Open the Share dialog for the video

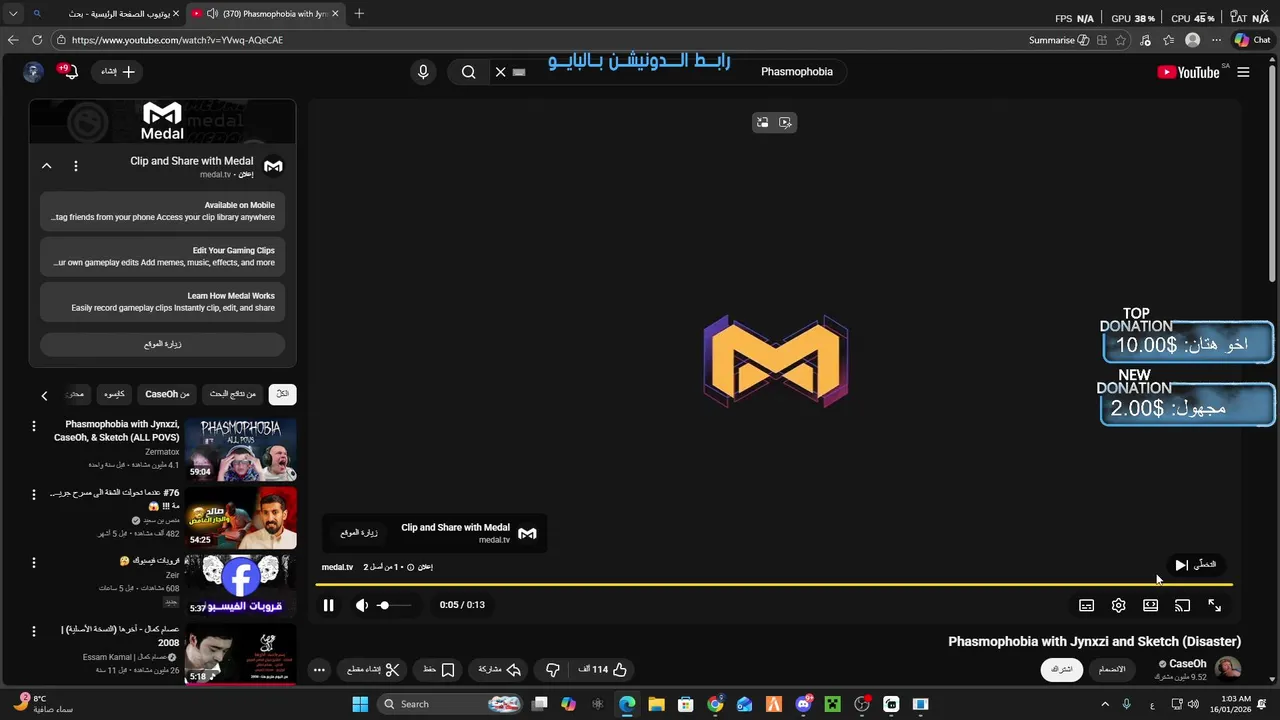pyautogui.click(x=499, y=669)
